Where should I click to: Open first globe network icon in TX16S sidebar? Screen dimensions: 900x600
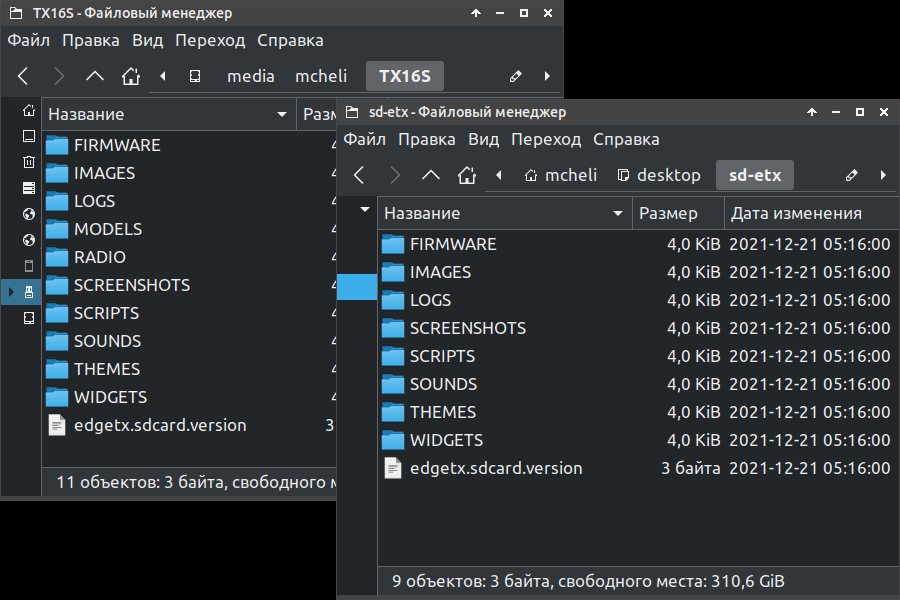[x=29, y=214]
